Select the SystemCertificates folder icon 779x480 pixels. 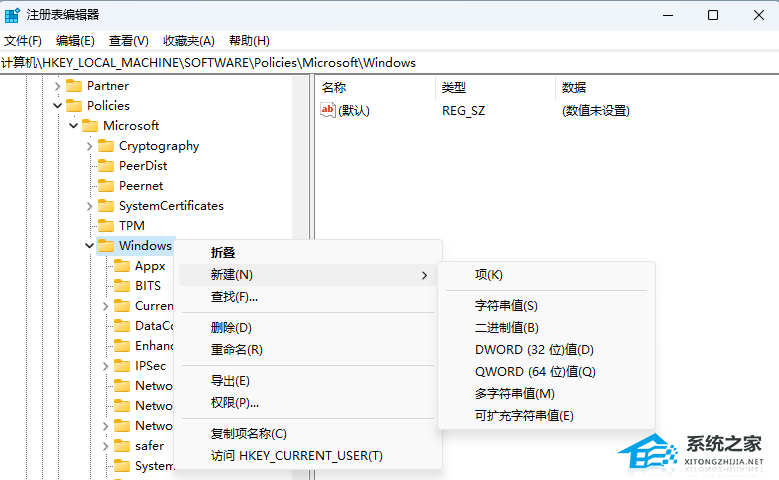106,206
